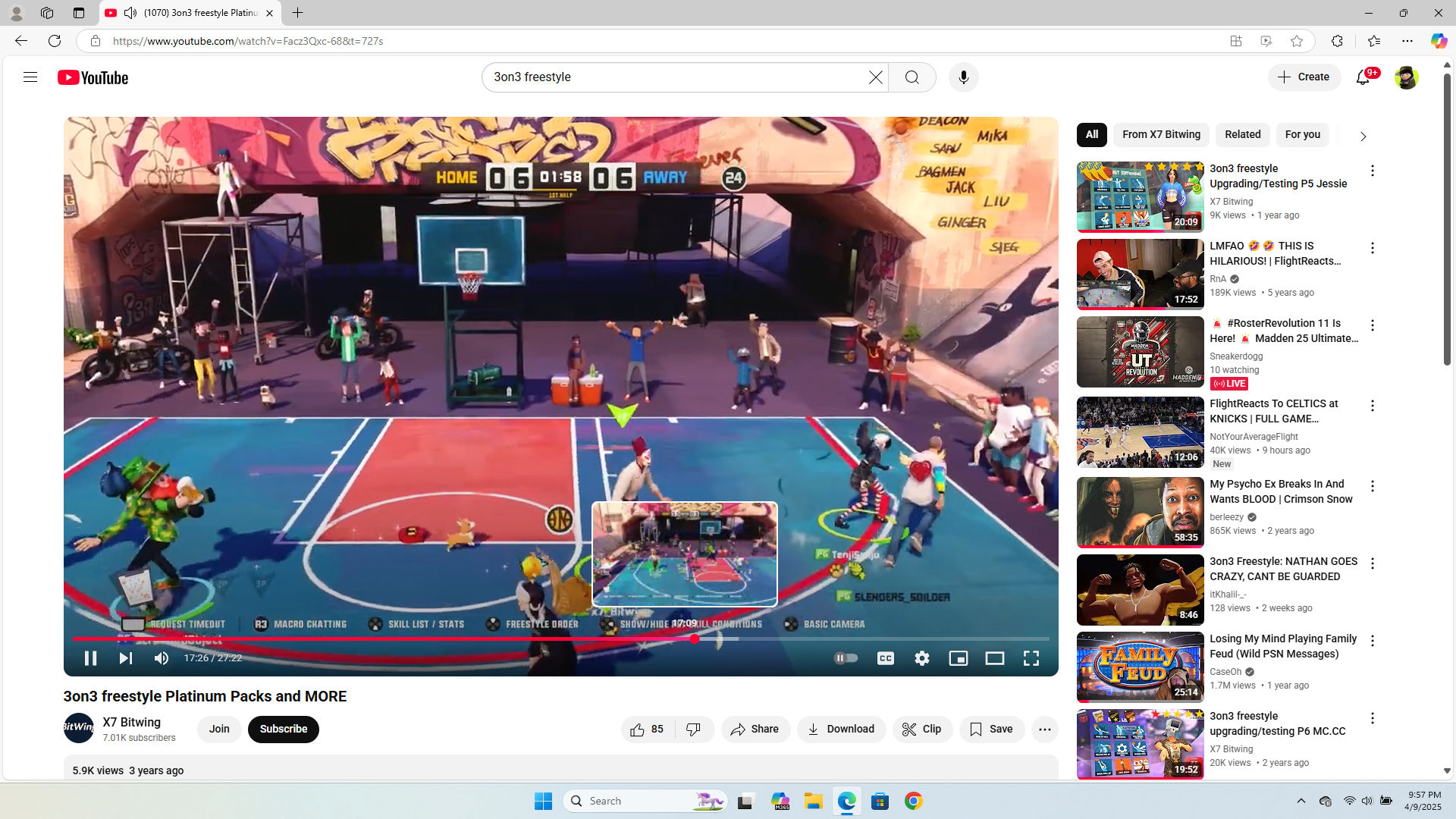Image resolution: width=1456 pixels, height=819 pixels.
Task: Open options for RosterRevolution Madden video
Action: (1372, 326)
